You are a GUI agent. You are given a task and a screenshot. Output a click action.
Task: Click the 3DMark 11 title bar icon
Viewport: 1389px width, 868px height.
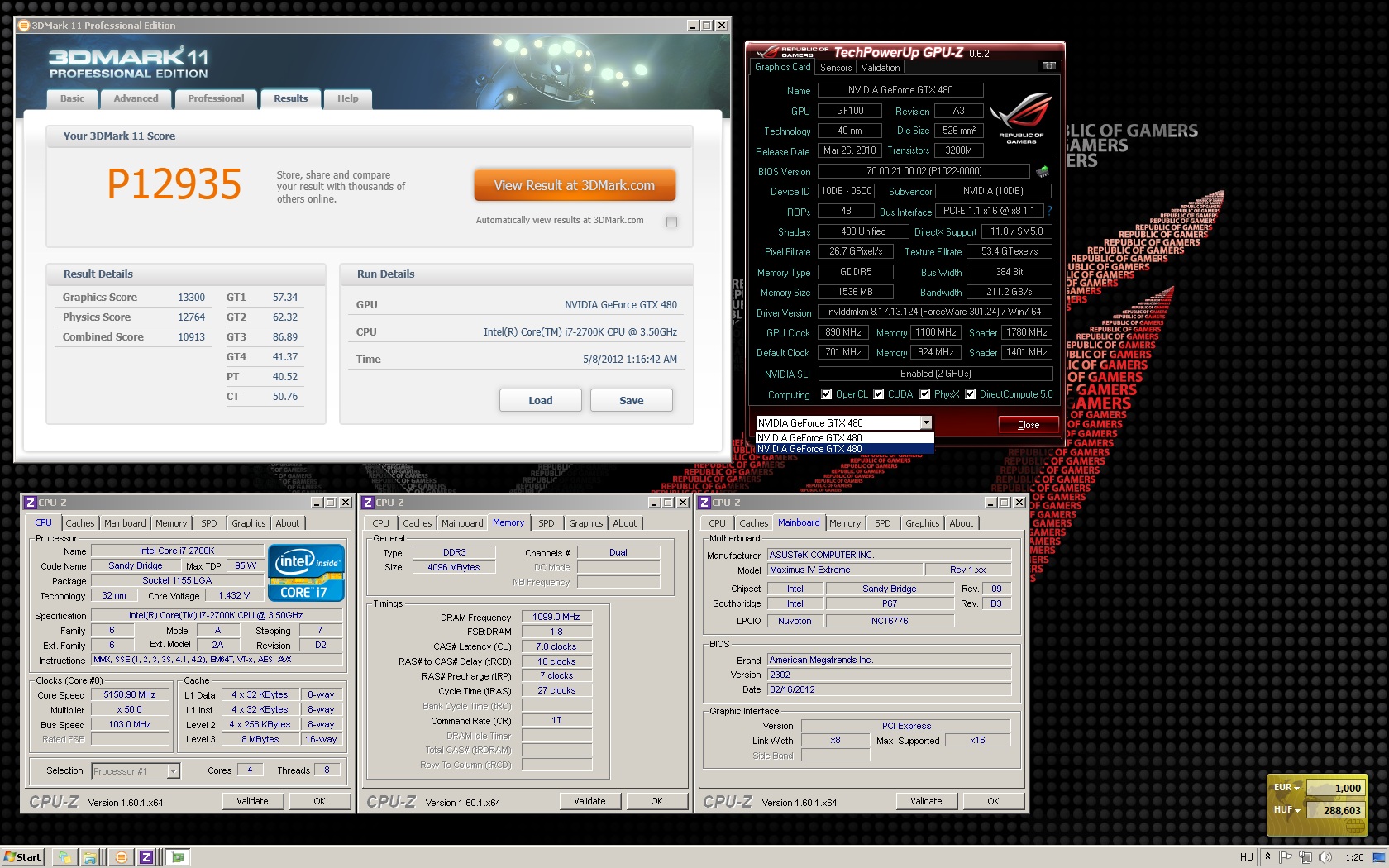24,26
